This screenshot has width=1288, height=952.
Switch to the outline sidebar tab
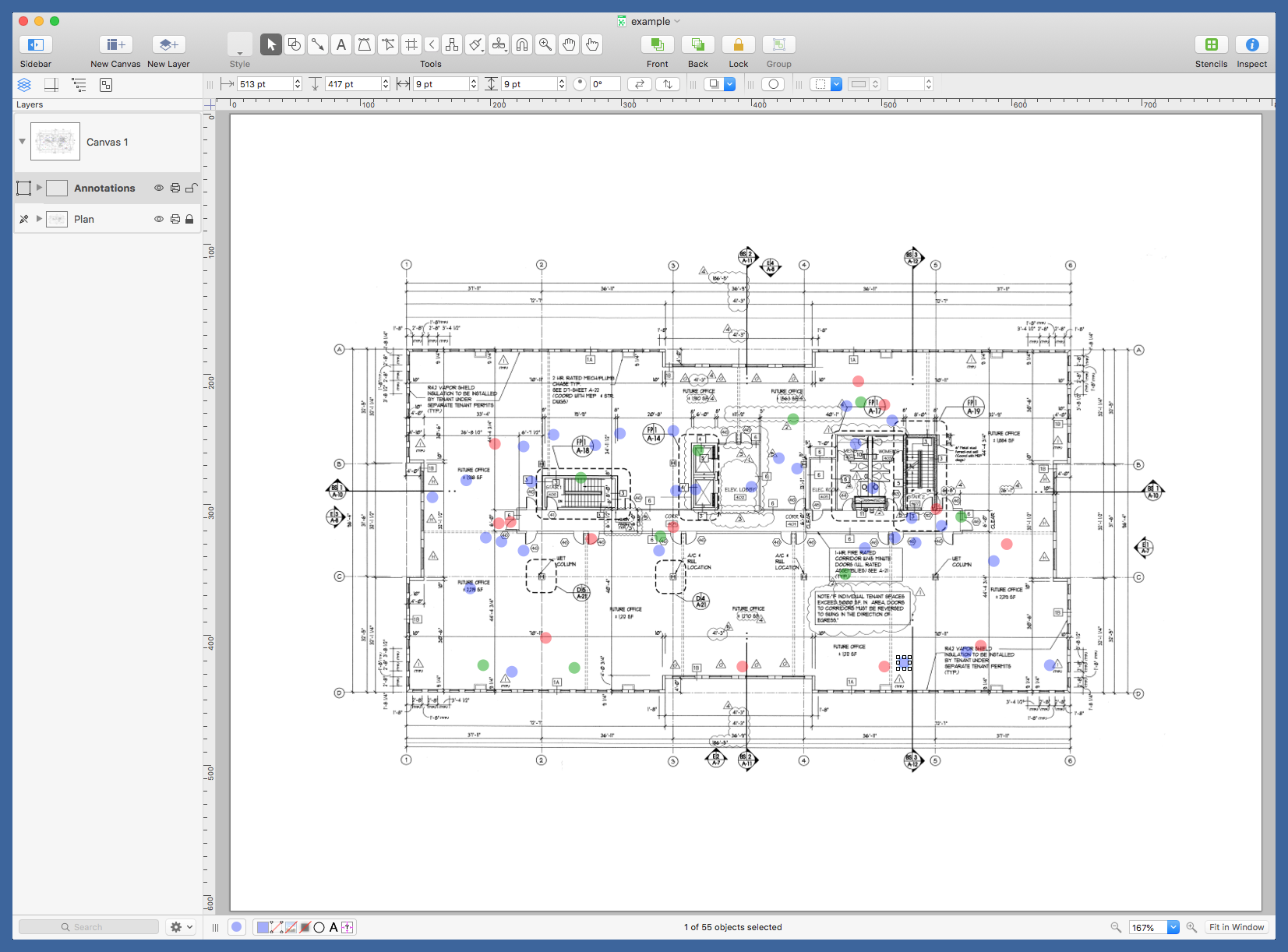click(x=79, y=84)
